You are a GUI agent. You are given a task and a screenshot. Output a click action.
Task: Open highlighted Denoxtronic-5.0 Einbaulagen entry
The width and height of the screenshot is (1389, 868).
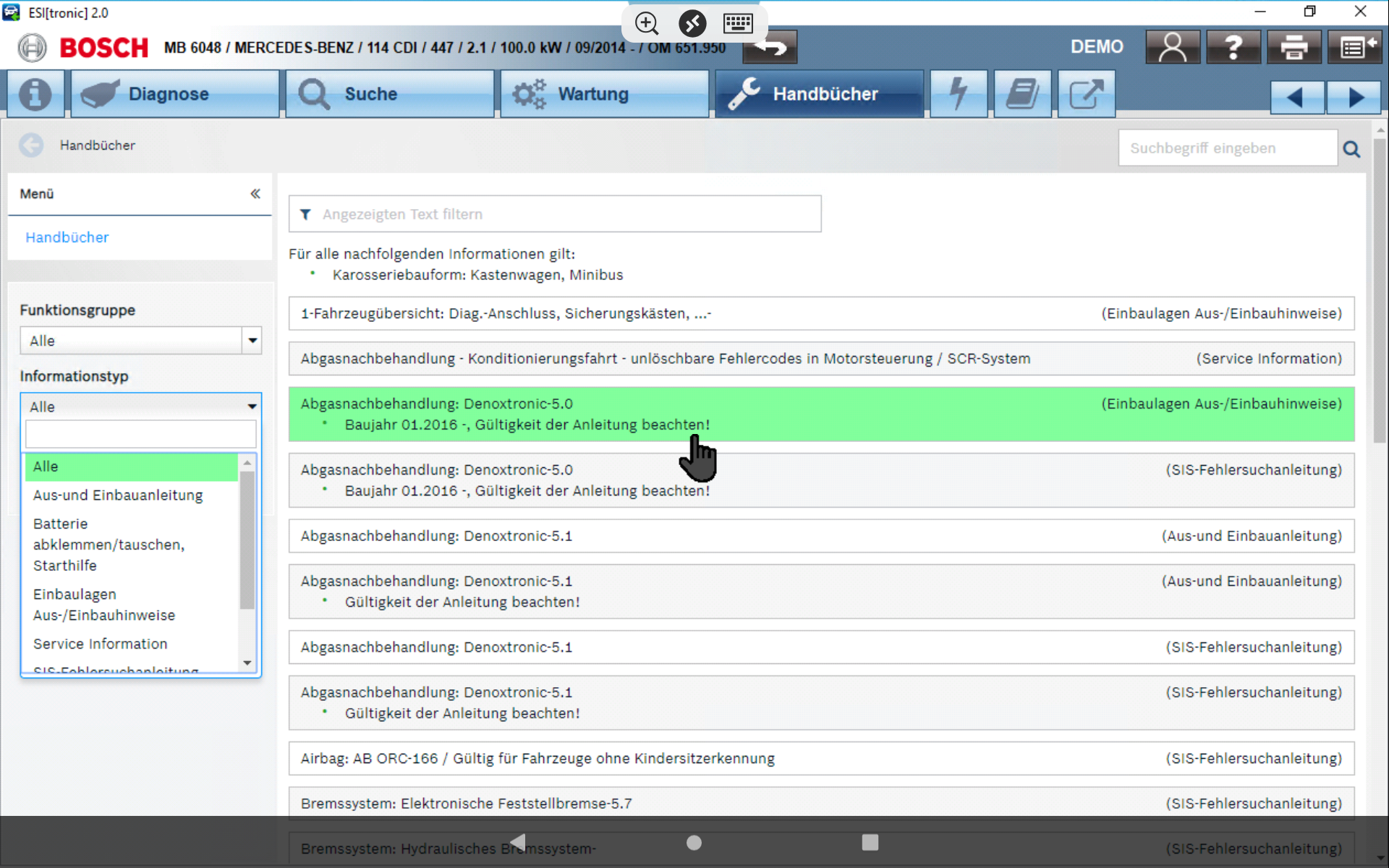pos(821,414)
